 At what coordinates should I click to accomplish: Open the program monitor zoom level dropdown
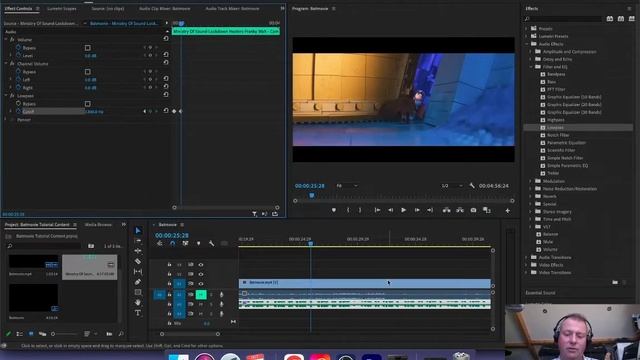coord(347,186)
